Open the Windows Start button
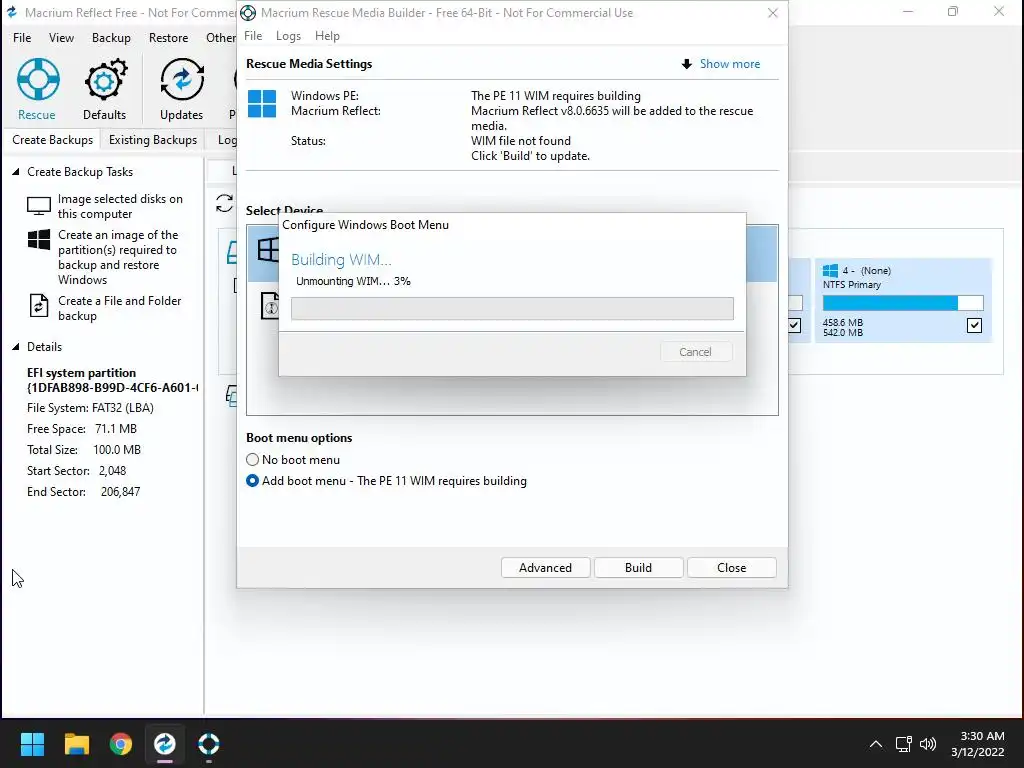This screenshot has width=1024, height=768. [x=32, y=744]
